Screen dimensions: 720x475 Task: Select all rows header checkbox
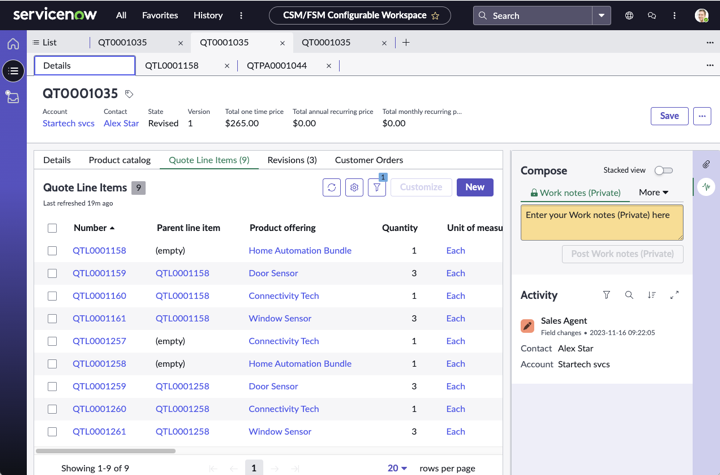pos(52,228)
